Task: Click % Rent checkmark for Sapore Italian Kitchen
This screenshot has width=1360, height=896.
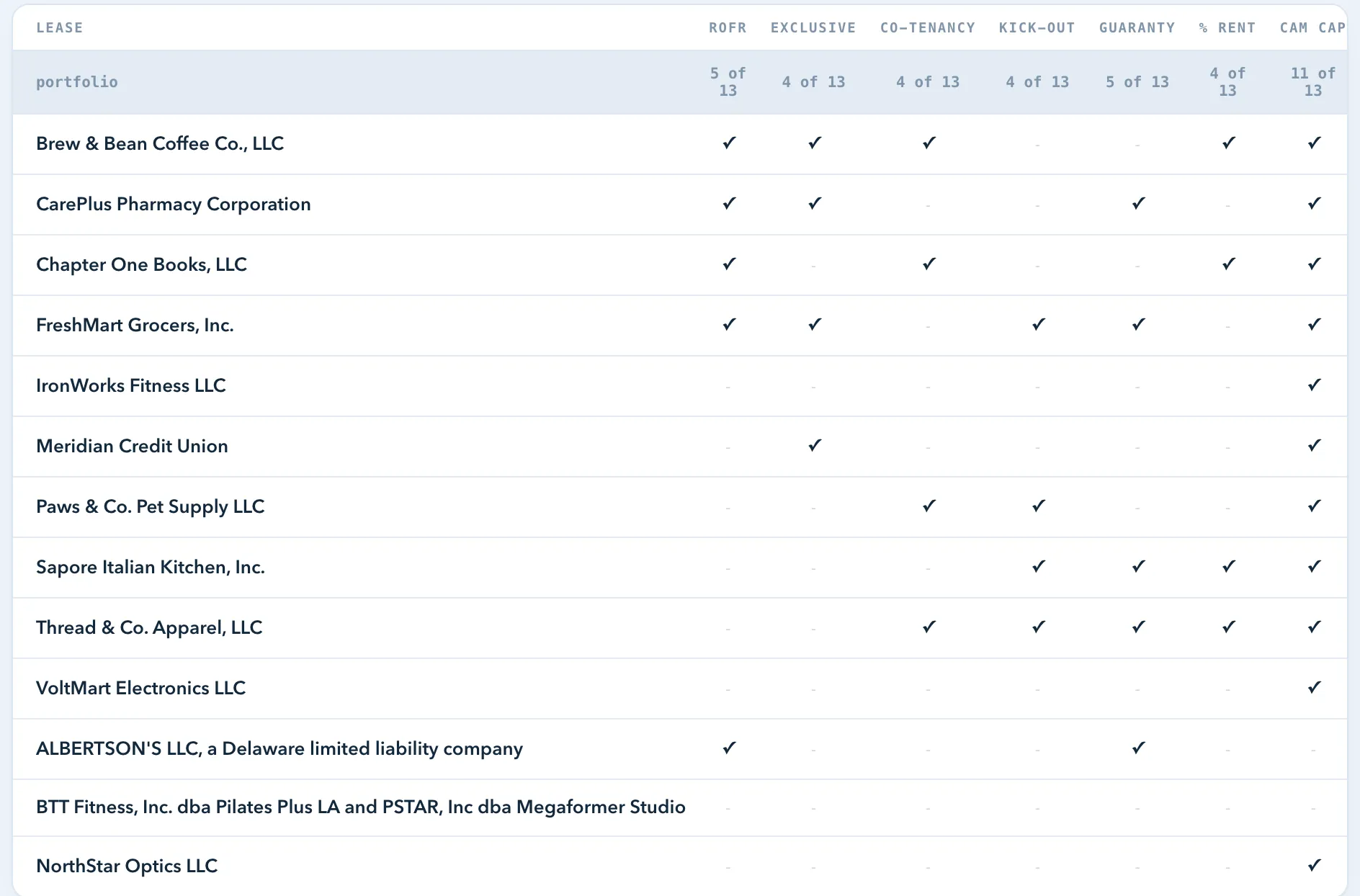Action: pyautogui.click(x=1229, y=567)
